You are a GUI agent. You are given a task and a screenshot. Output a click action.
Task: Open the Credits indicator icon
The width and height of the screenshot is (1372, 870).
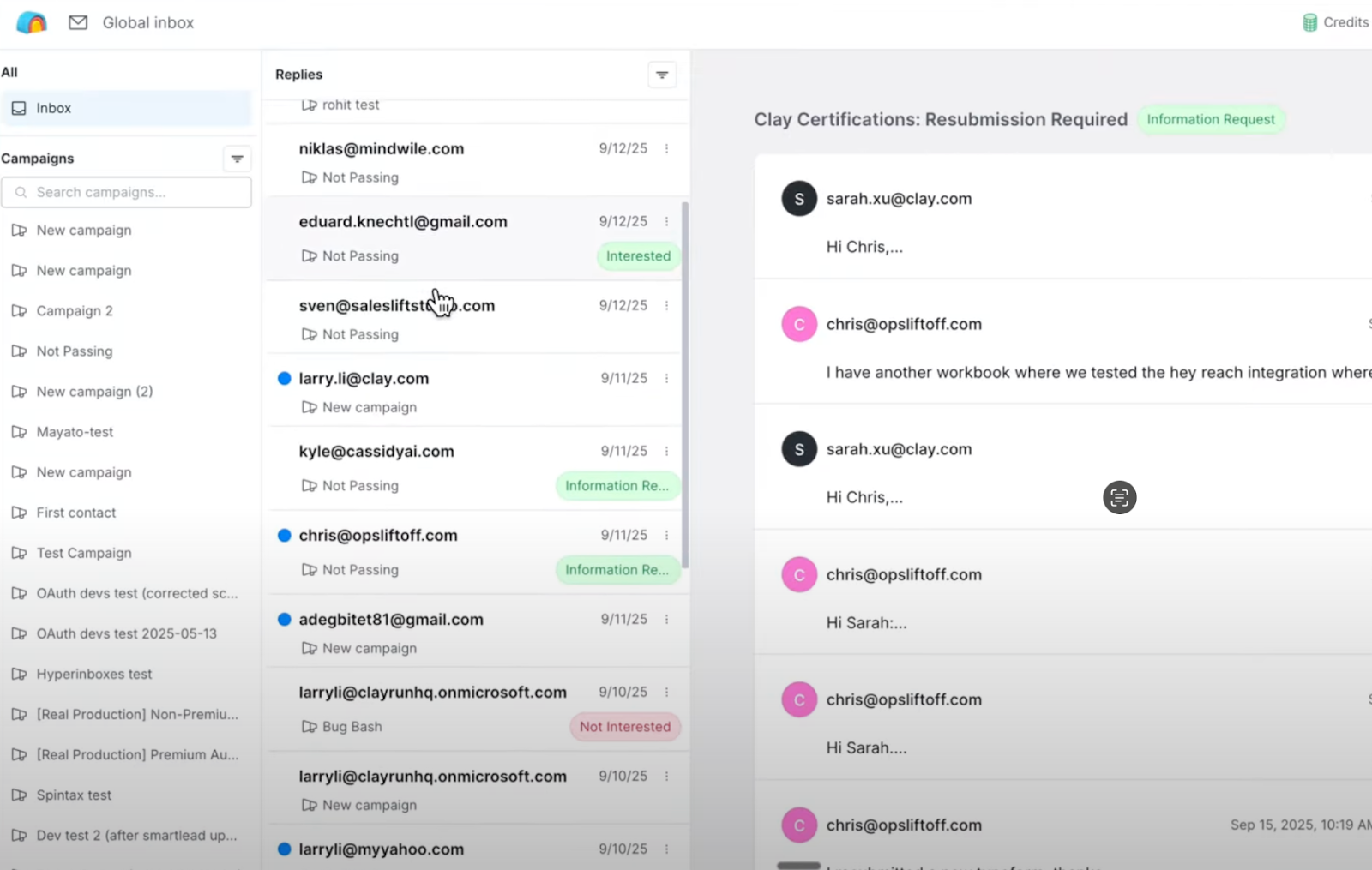click(1309, 22)
